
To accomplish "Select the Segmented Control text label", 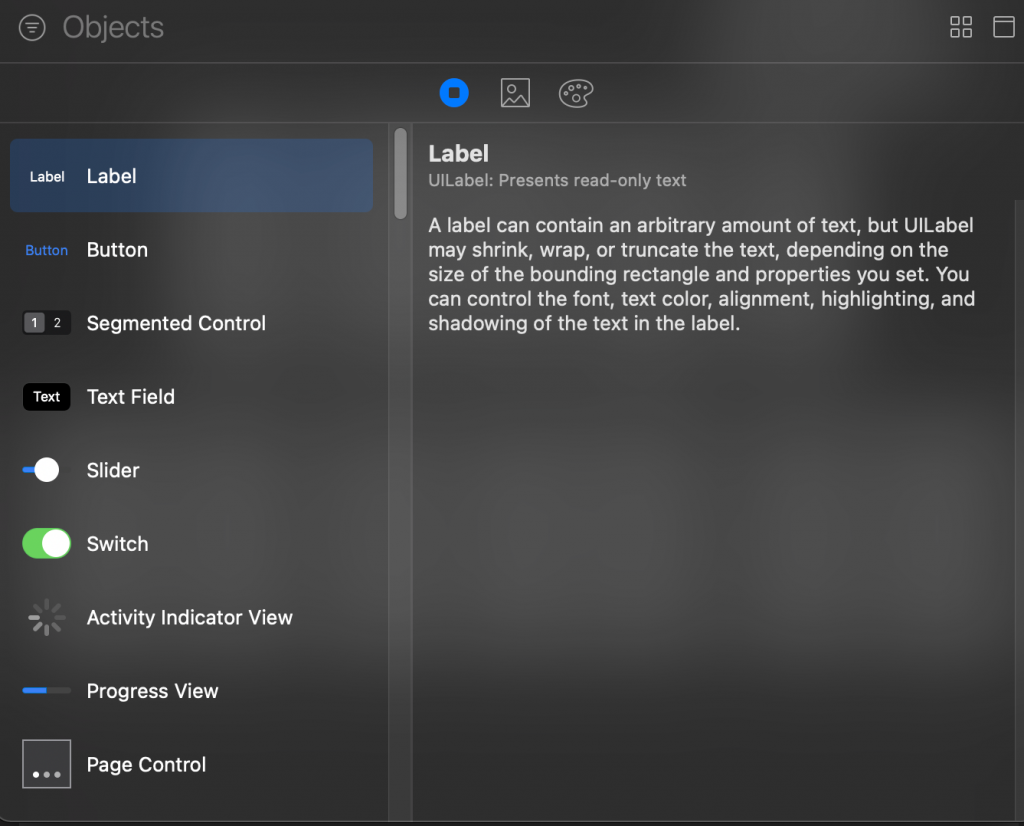I will [176, 323].
